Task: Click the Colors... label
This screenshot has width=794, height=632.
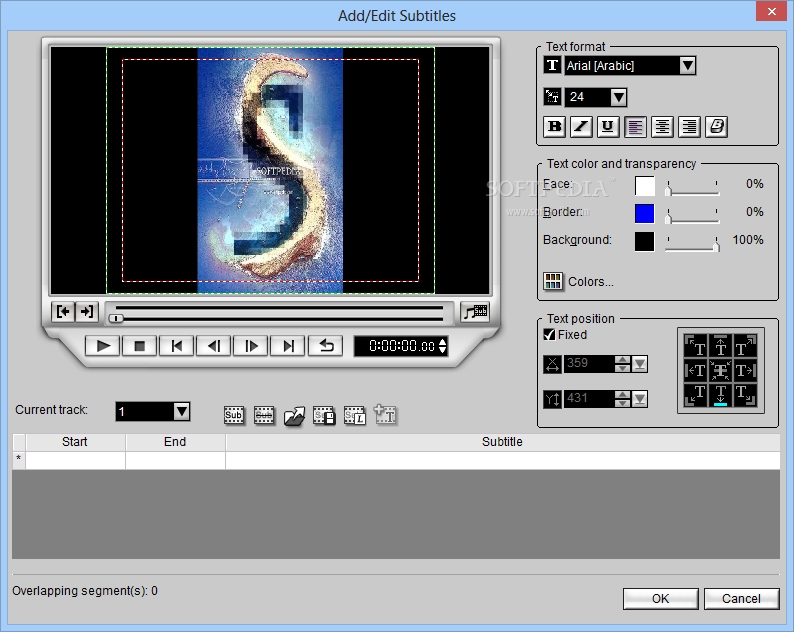Action: pyautogui.click(x=590, y=282)
